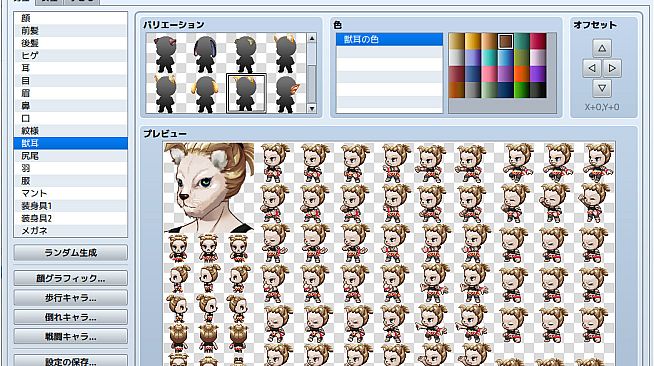Image resolution: width=654 pixels, height=366 pixels.
Task: Select 装身具2 in the parts list
Action: click(70, 218)
